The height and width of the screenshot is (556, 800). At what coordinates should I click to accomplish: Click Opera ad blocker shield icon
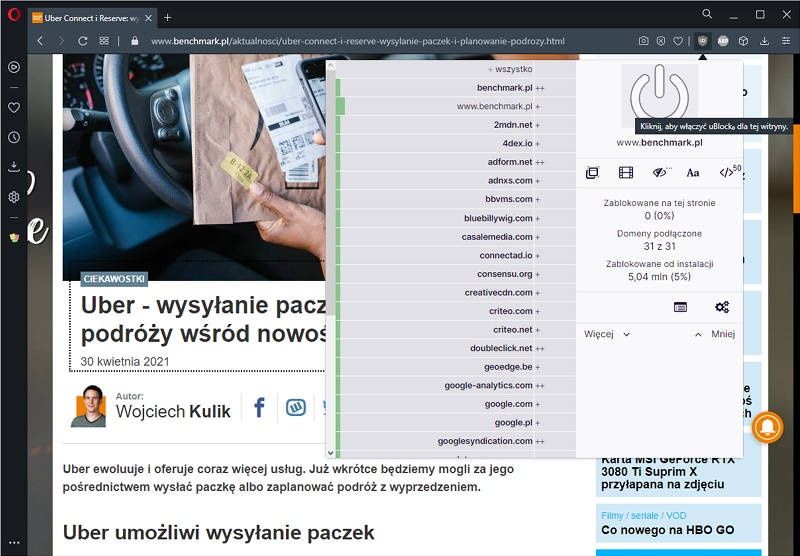661,41
